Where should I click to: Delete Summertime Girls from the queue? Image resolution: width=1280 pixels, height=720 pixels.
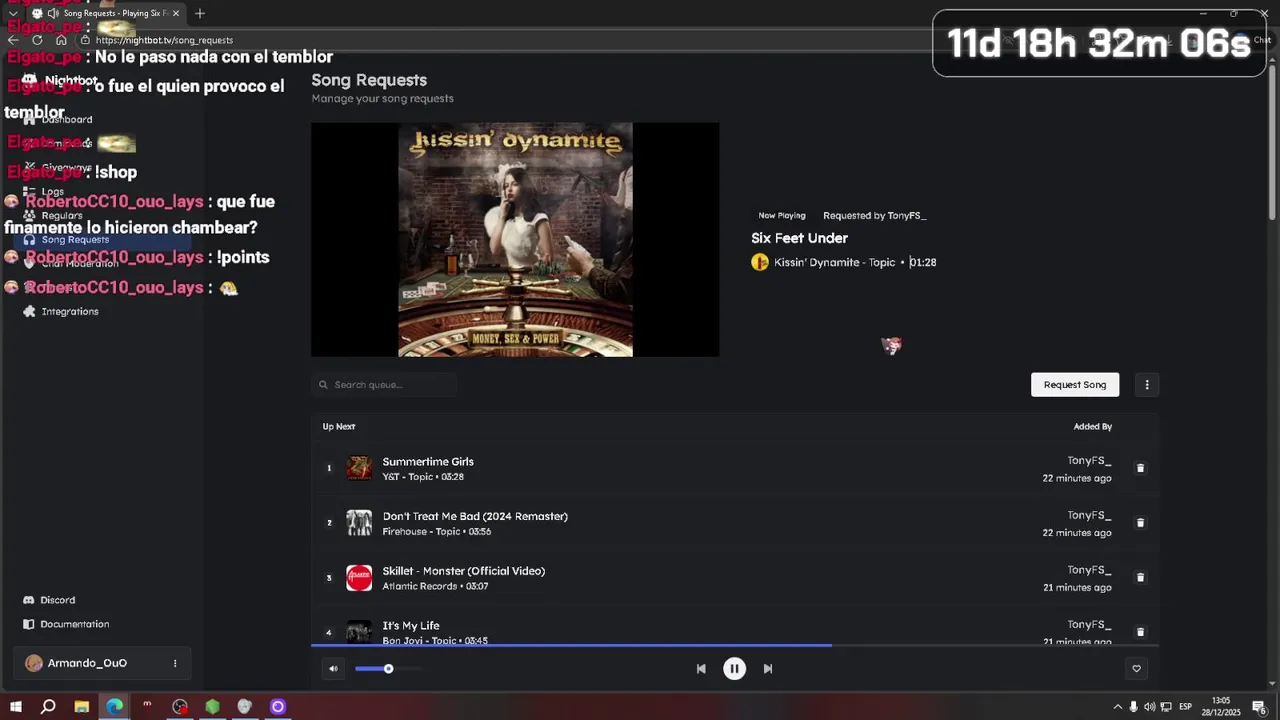1140,468
